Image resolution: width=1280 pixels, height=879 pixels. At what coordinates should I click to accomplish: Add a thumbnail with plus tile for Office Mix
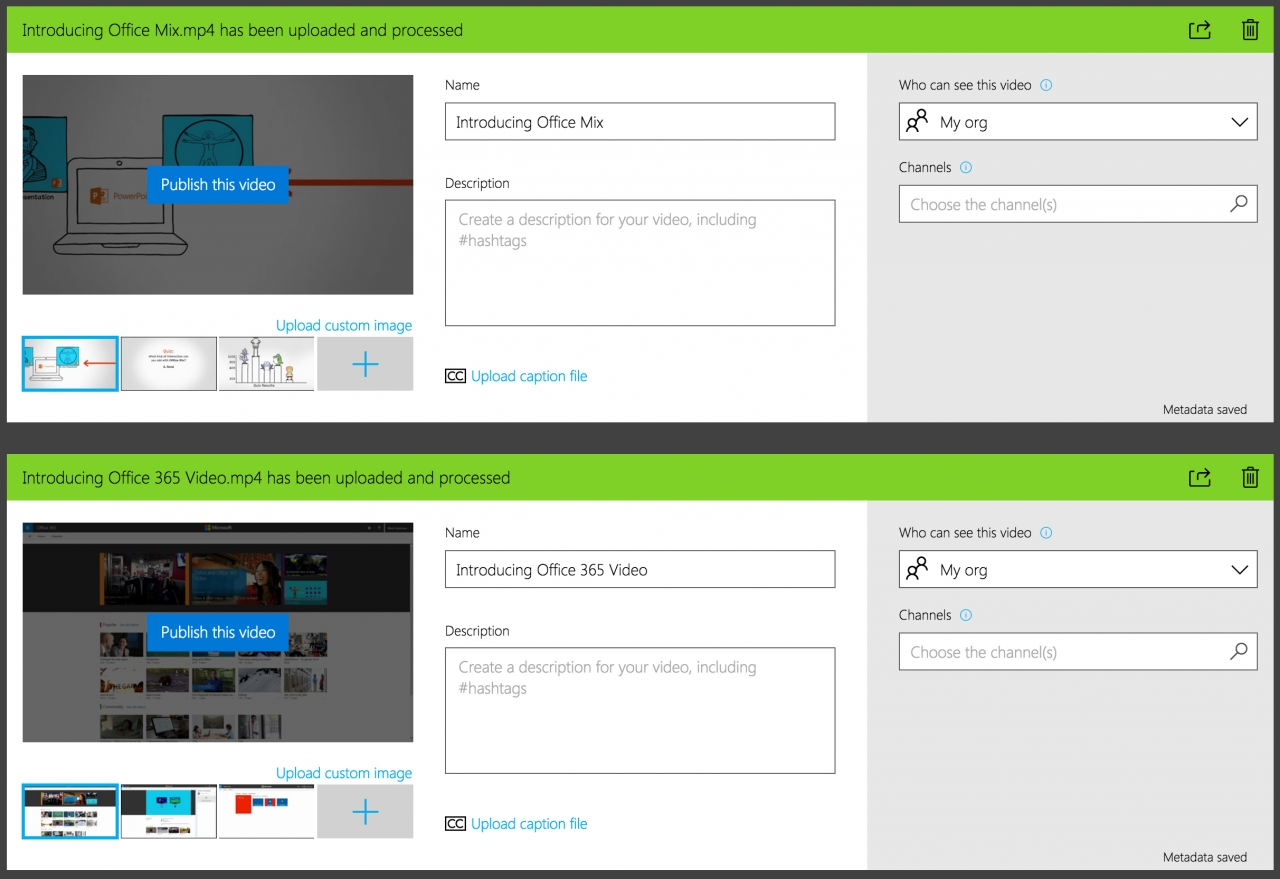[365, 364]
